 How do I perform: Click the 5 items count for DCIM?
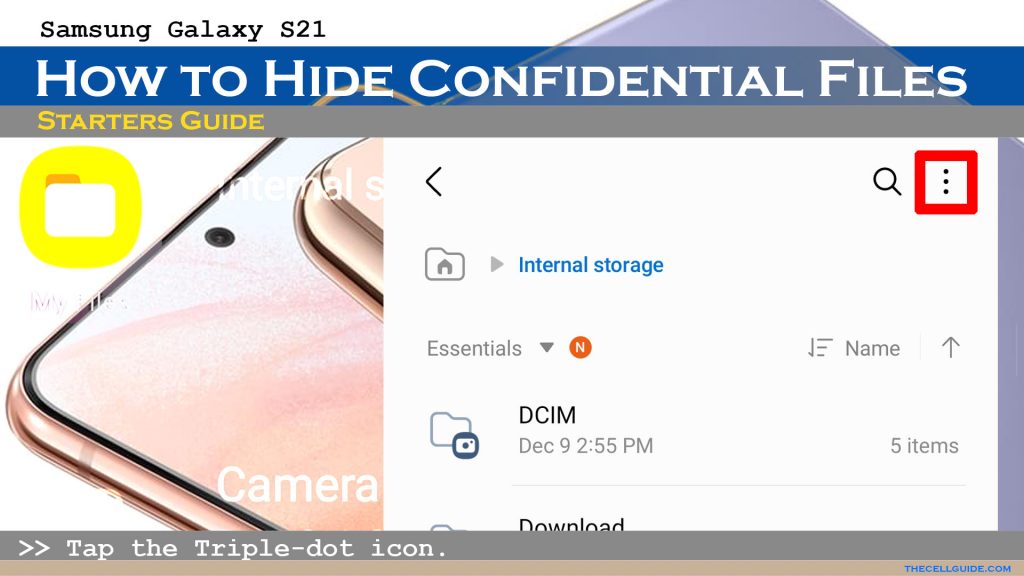click(x=924, y=446)
